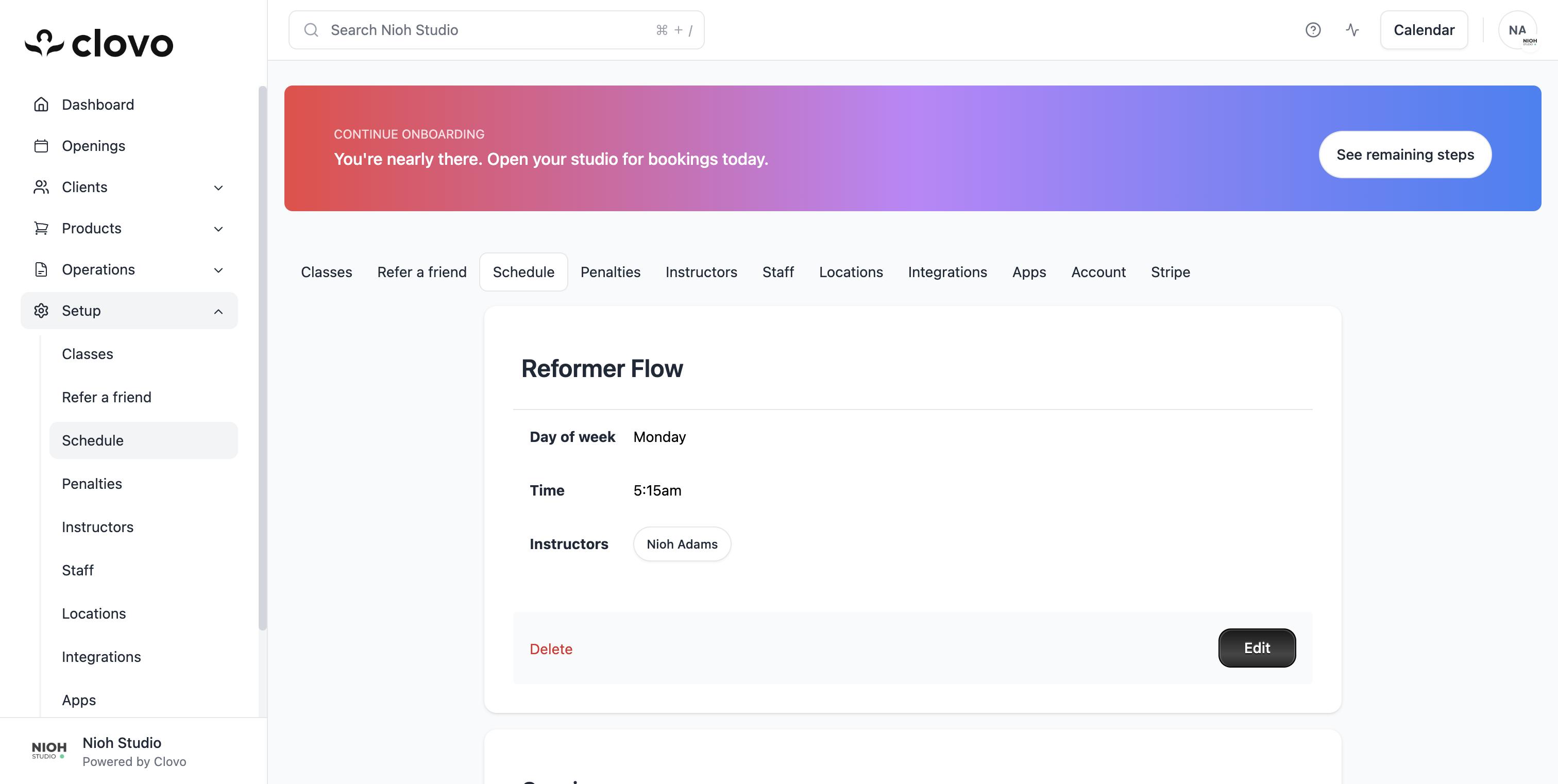Select the Schedule tab
The height and width of the screenshot is (784, 1558).
coord(524,272)
